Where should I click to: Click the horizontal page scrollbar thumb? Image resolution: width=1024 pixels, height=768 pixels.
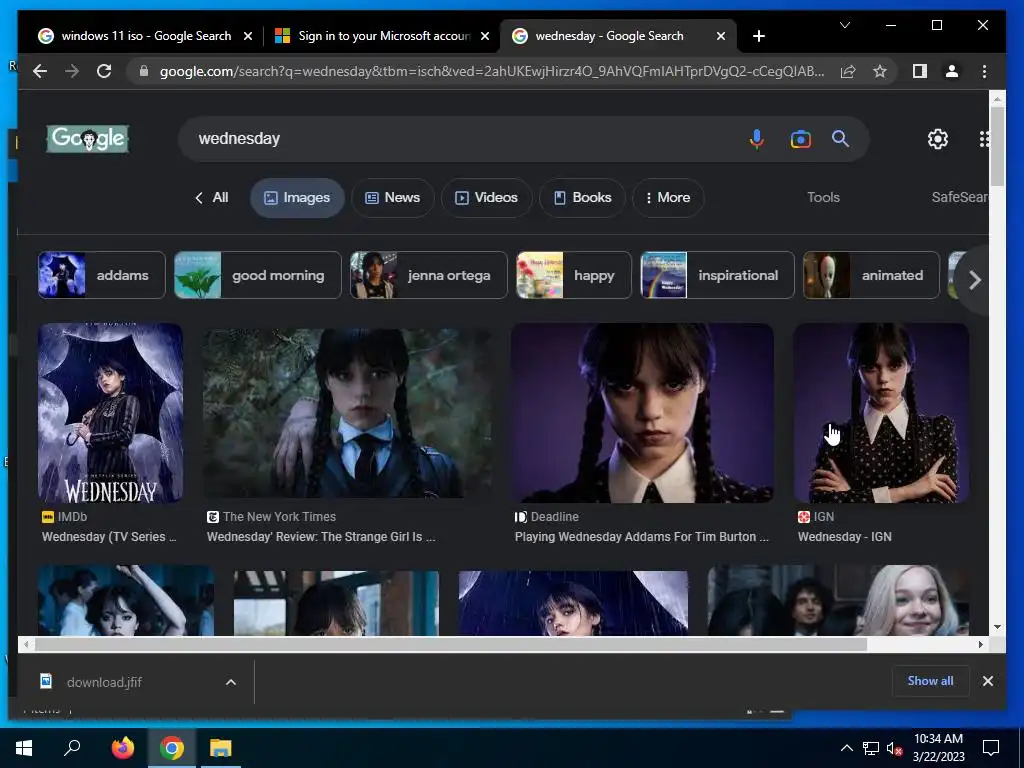[451, 645]
